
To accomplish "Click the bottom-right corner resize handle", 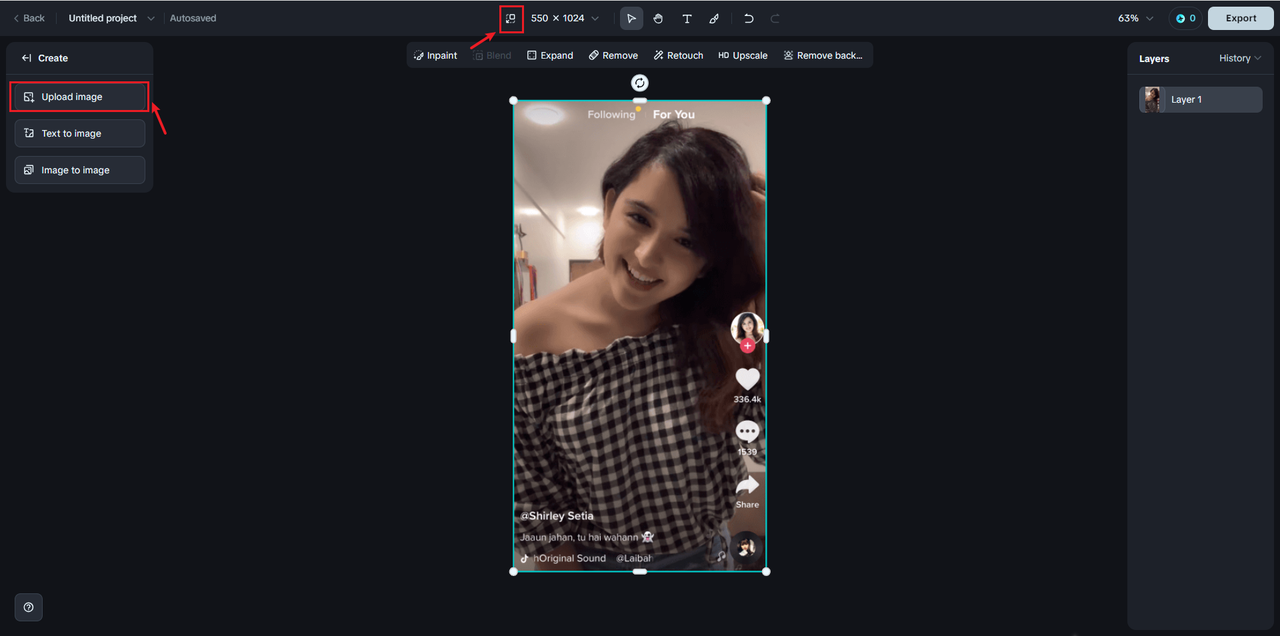I will (x=766, y=571).
